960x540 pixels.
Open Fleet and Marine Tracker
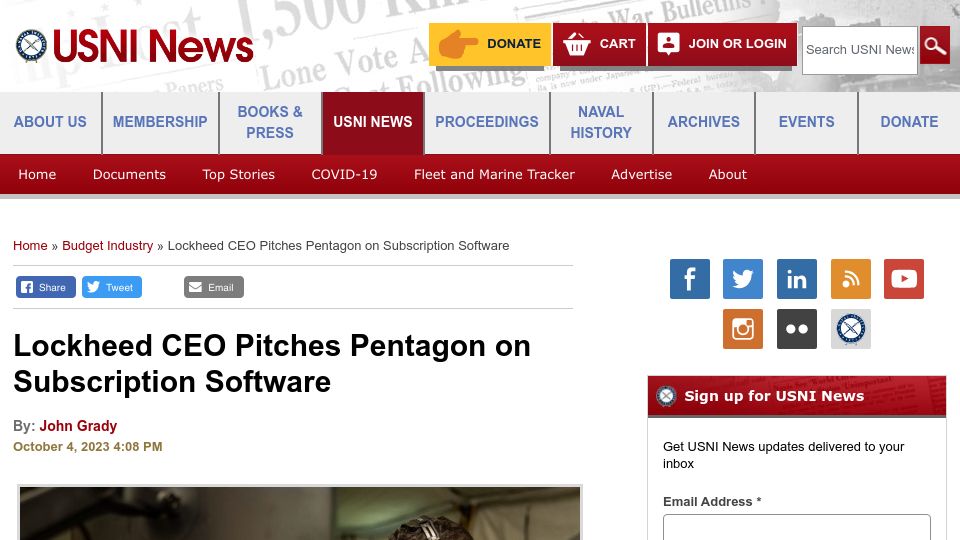[x=494, y=174]
